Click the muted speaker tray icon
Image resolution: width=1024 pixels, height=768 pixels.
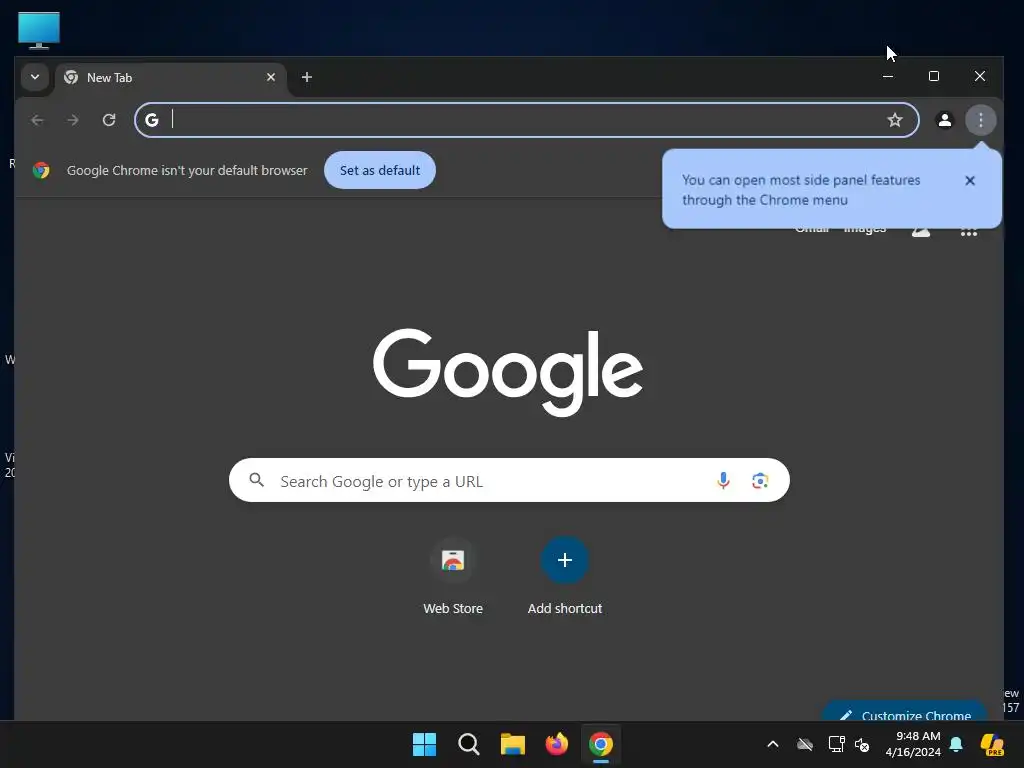coord(862,744)
